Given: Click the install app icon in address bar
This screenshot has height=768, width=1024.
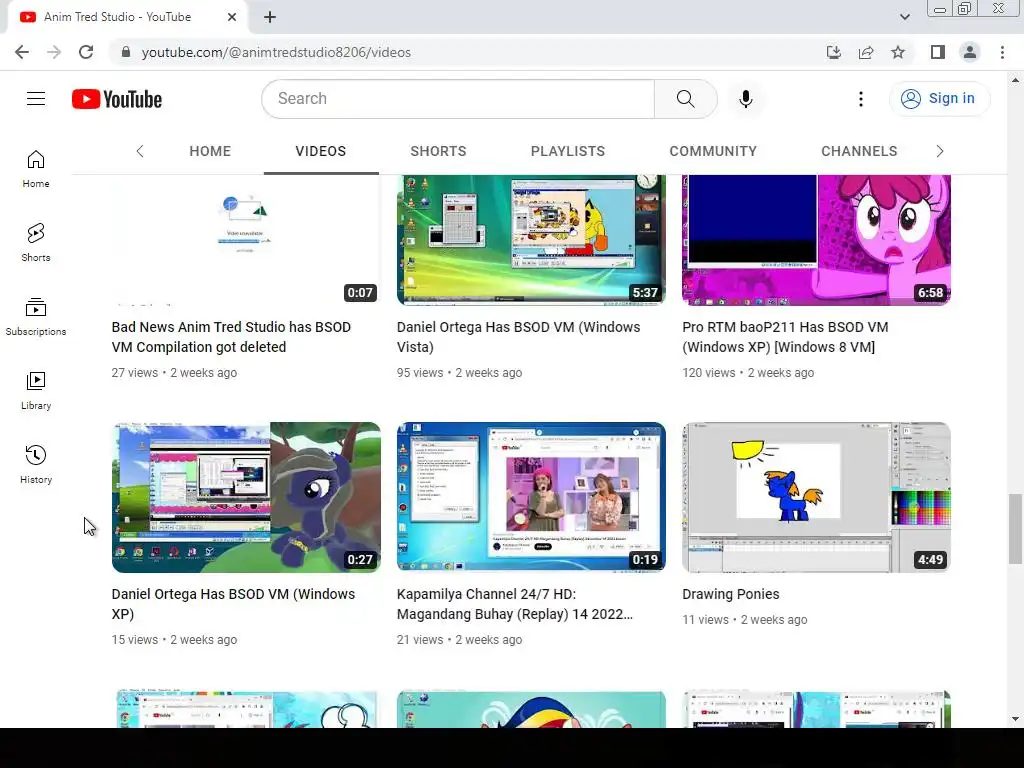Looking at the screenshot, I should click(x=833, y=52).
